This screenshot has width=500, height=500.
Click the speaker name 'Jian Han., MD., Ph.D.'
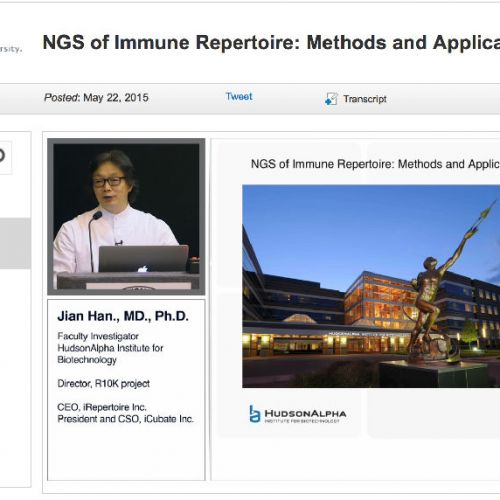click(123, 316)
